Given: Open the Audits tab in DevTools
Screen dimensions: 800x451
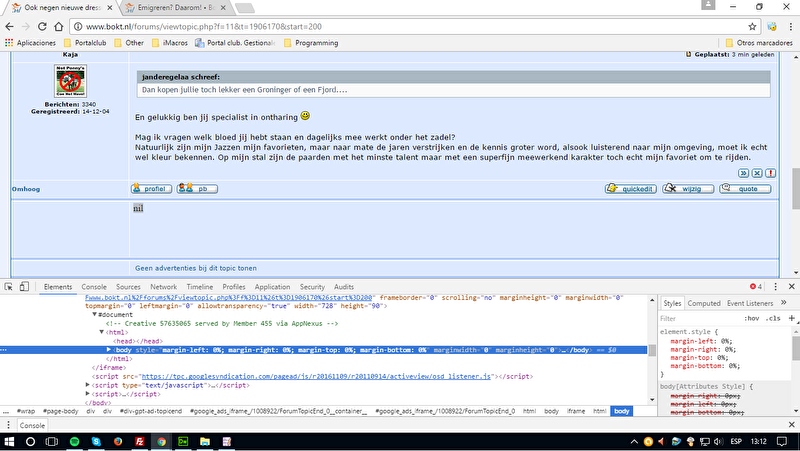Looking at the screenshot, I should point(344,287).
